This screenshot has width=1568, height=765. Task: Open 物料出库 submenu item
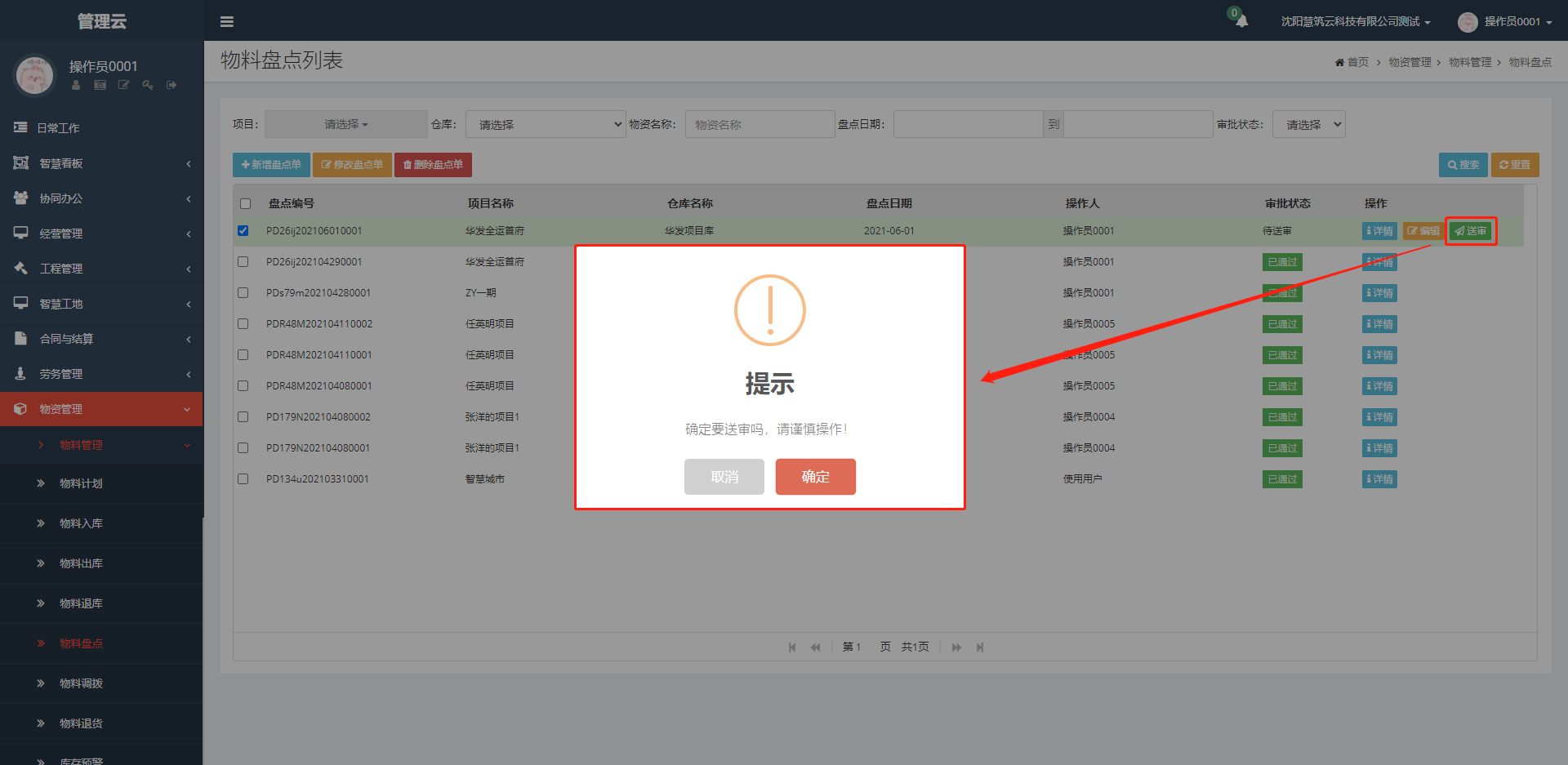click(101, 563)
